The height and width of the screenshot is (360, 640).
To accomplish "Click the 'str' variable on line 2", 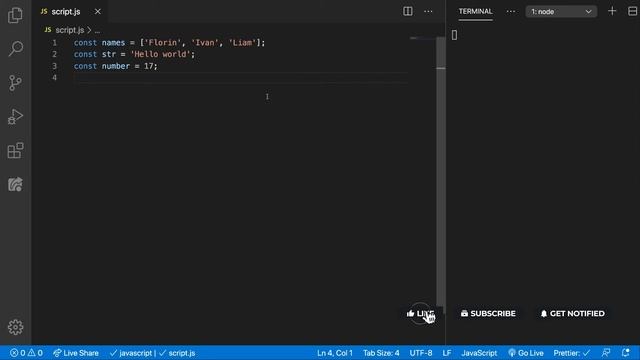I will point(109,54).
